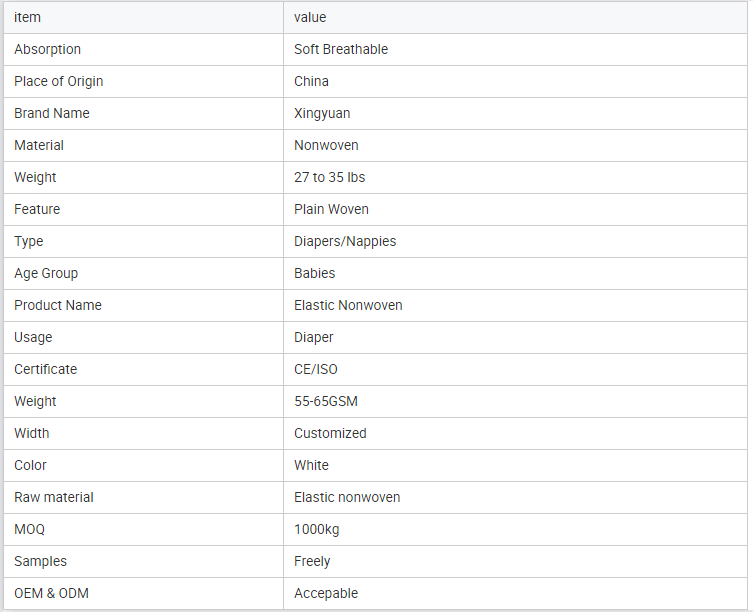The height and width of the screenshot is (612, 753).
Task: Select the "Soft Breathable" value cell
Action: [x=341, y=49]
